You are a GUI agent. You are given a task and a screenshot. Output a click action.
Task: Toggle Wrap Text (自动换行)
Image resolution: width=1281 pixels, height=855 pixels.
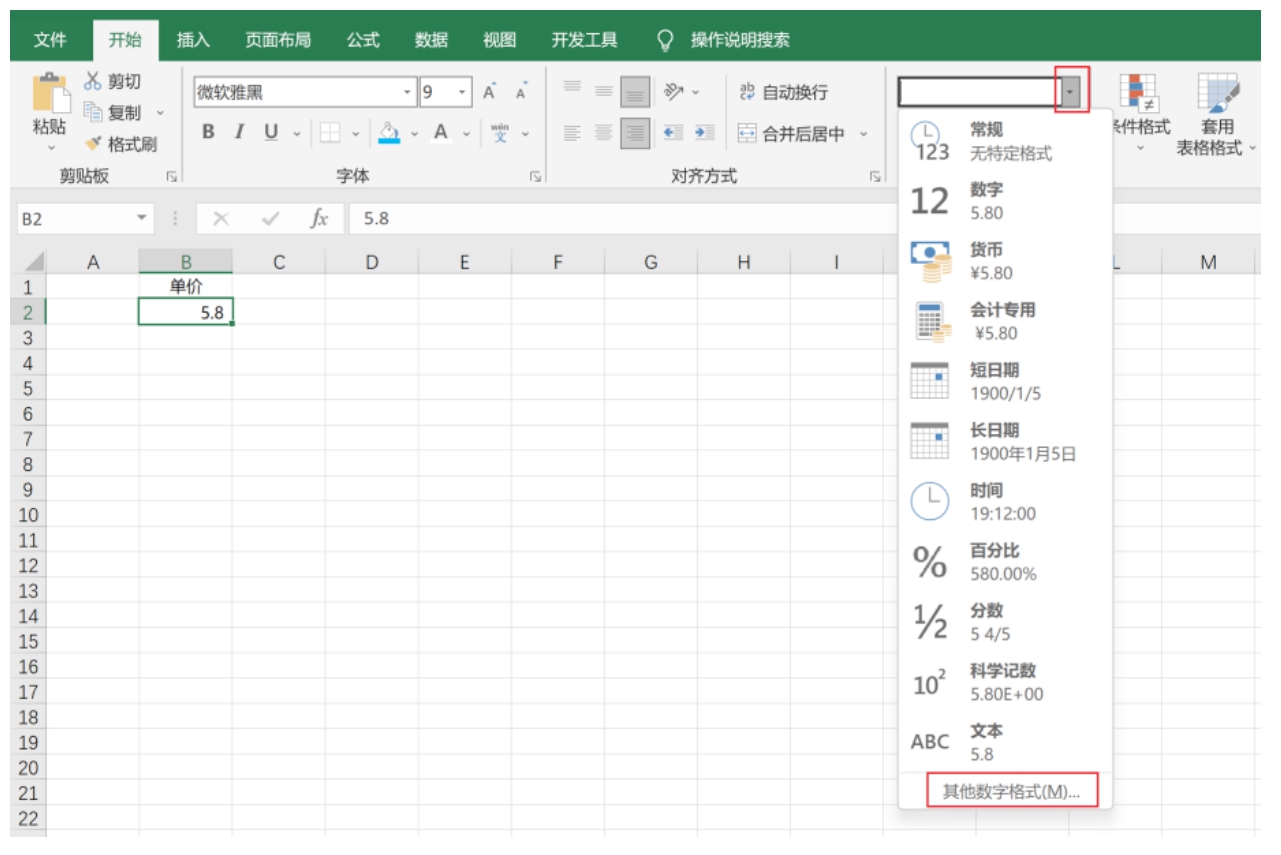click(x=783, y=92)
